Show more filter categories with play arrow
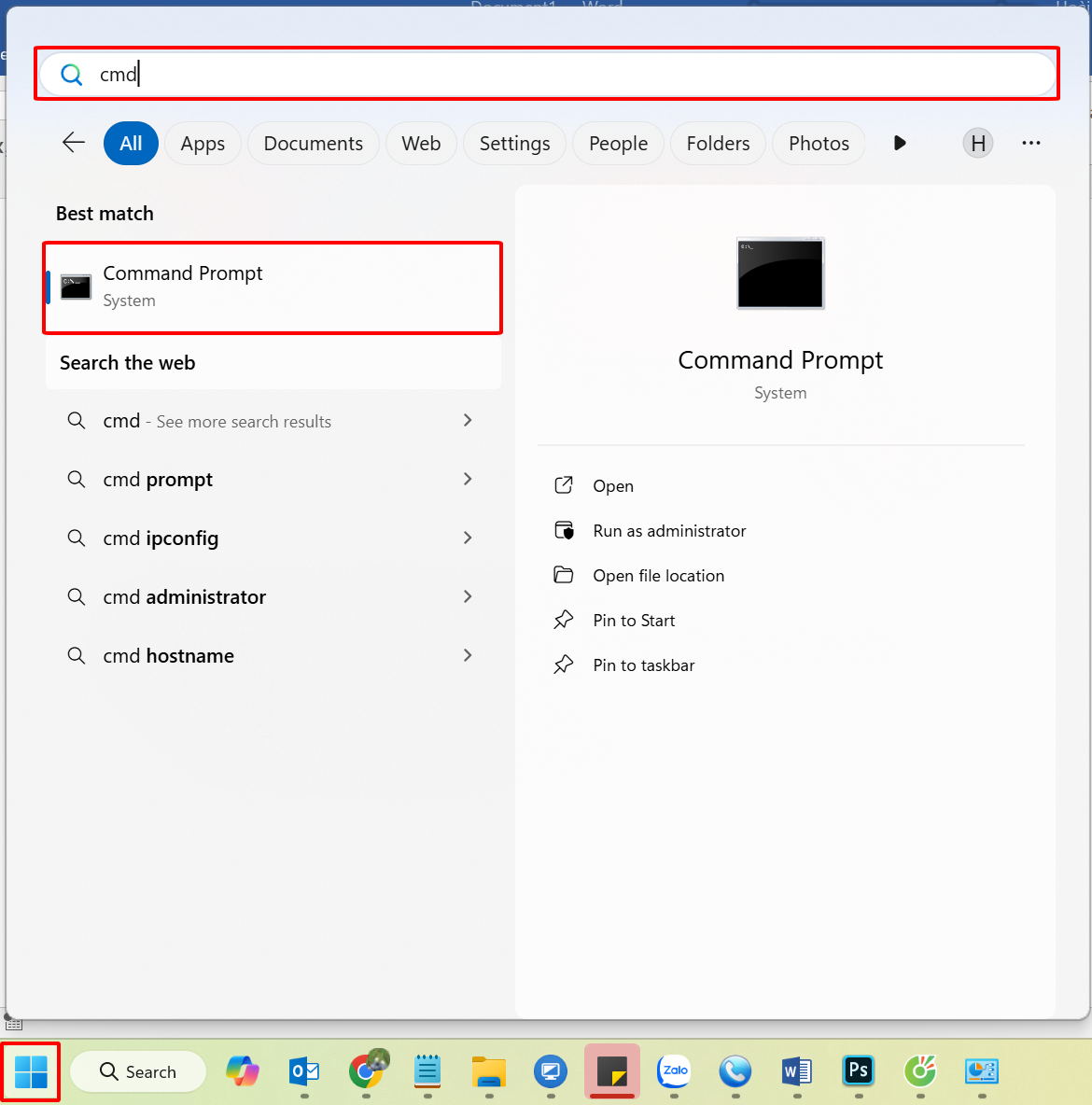 [x=900, y=143]
